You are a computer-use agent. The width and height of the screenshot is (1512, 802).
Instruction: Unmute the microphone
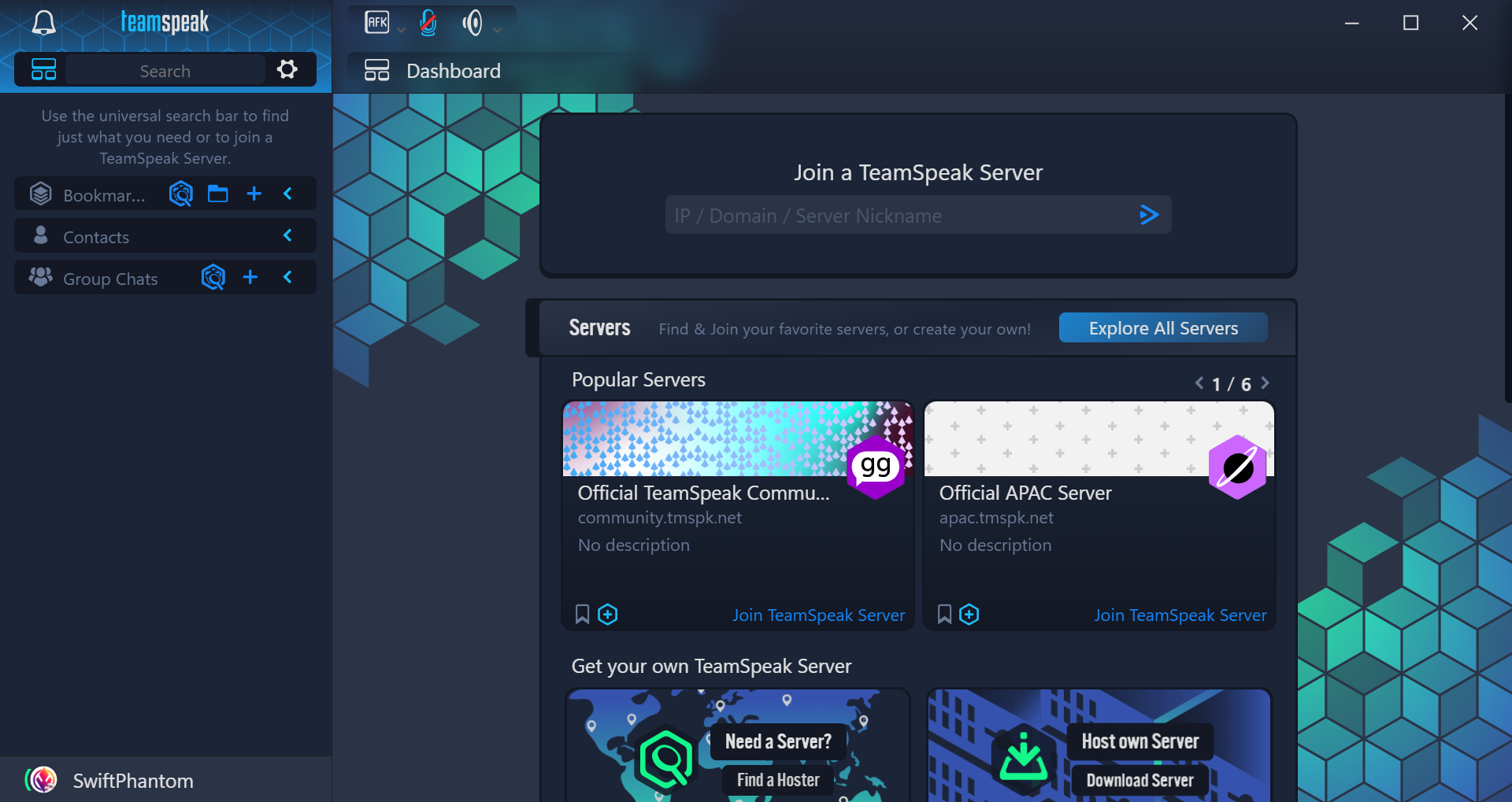point(428,23)
